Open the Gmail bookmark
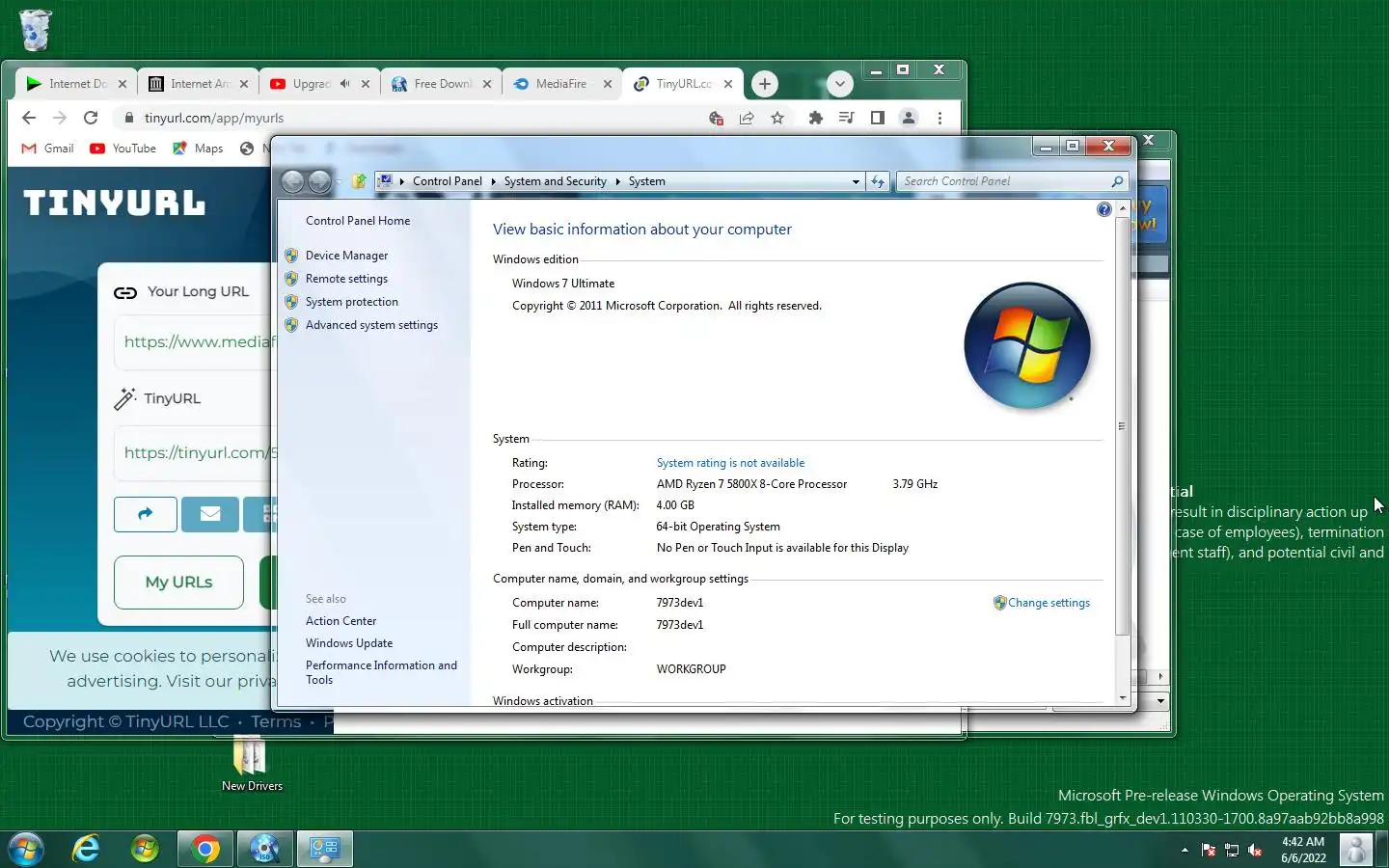Image resolution: width=1389 pixels, height=868 pixels. coord(48,149)
